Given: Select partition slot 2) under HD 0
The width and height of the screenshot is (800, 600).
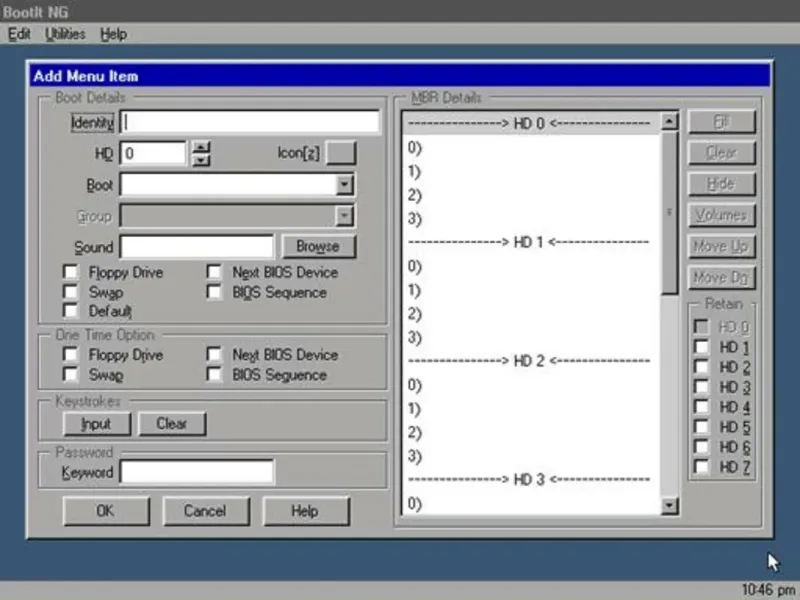Looking at the screenshot, I should pos(531,195).
